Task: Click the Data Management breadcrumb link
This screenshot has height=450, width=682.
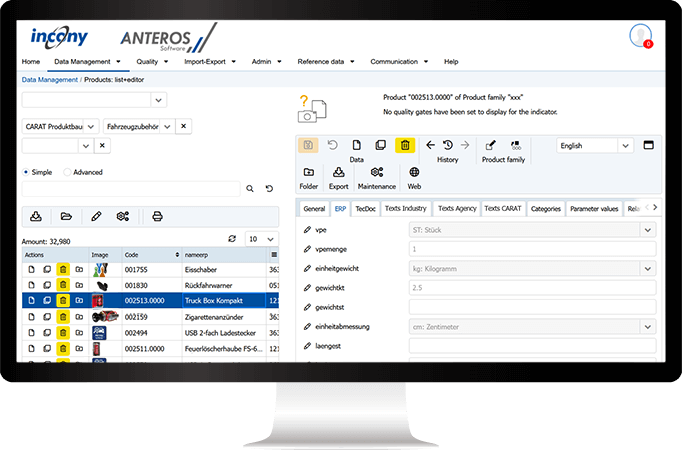Action: pos(50,80)
